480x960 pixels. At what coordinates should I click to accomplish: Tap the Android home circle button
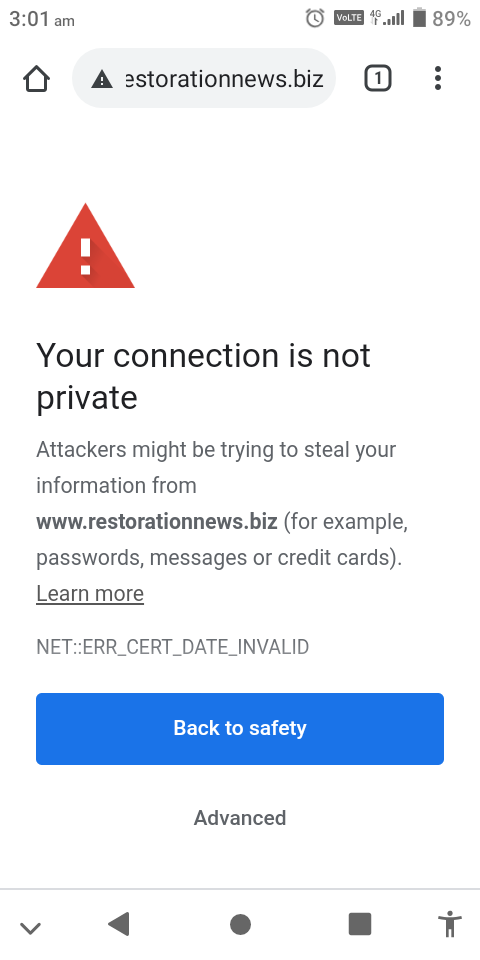point(240,924)
